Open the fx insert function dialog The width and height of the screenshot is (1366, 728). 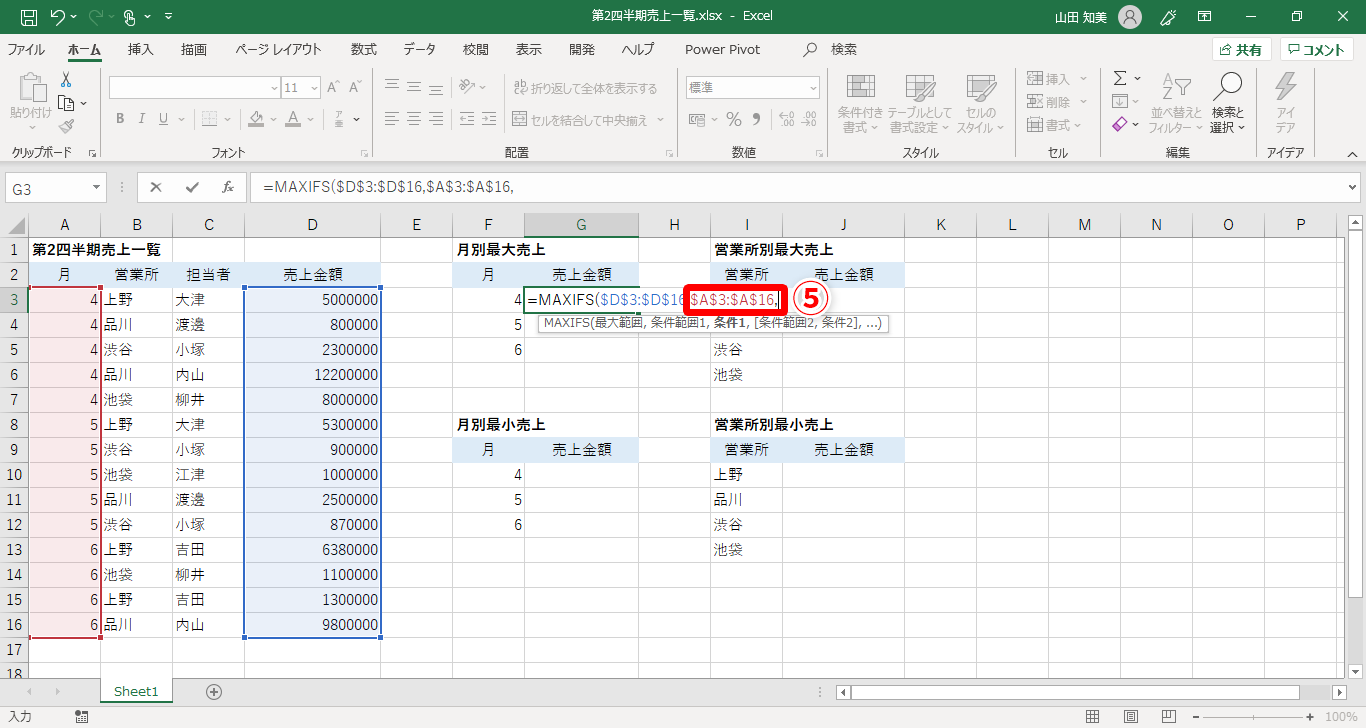[227, 187]
